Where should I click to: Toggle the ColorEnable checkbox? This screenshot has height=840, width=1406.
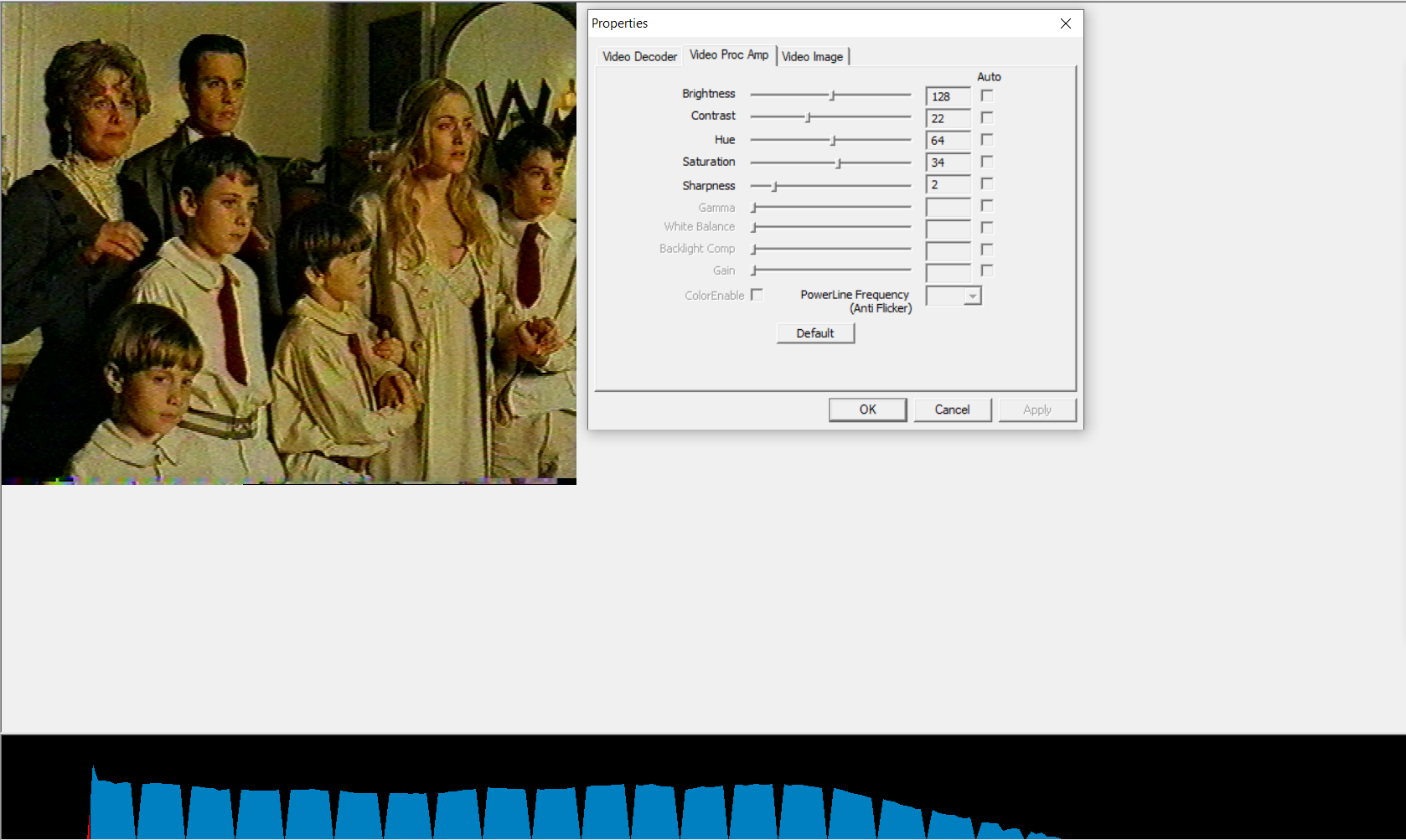tap(757, 295)
